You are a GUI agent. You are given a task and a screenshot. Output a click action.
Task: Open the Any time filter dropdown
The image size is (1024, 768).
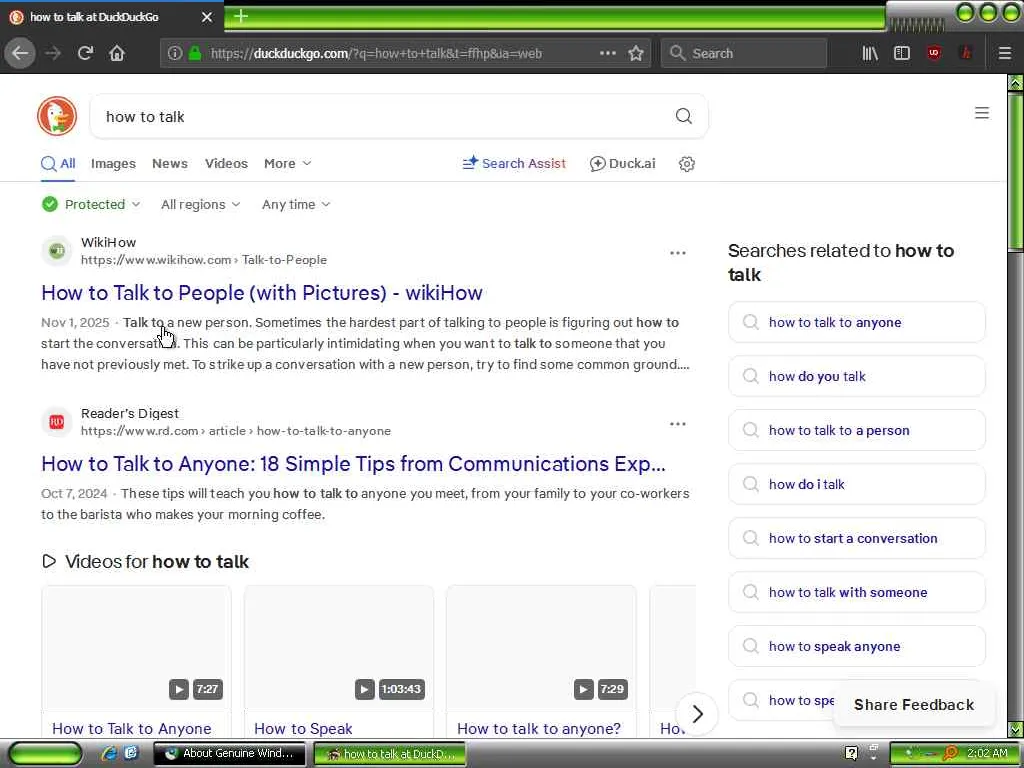coord(296,204)
